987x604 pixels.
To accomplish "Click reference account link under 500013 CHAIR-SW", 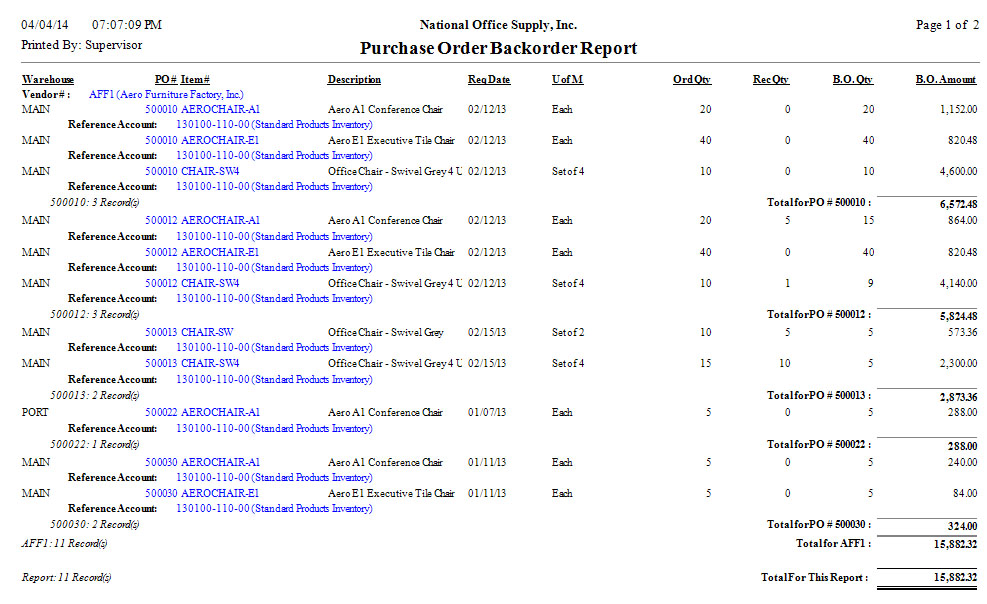I will tap(273, 348).
